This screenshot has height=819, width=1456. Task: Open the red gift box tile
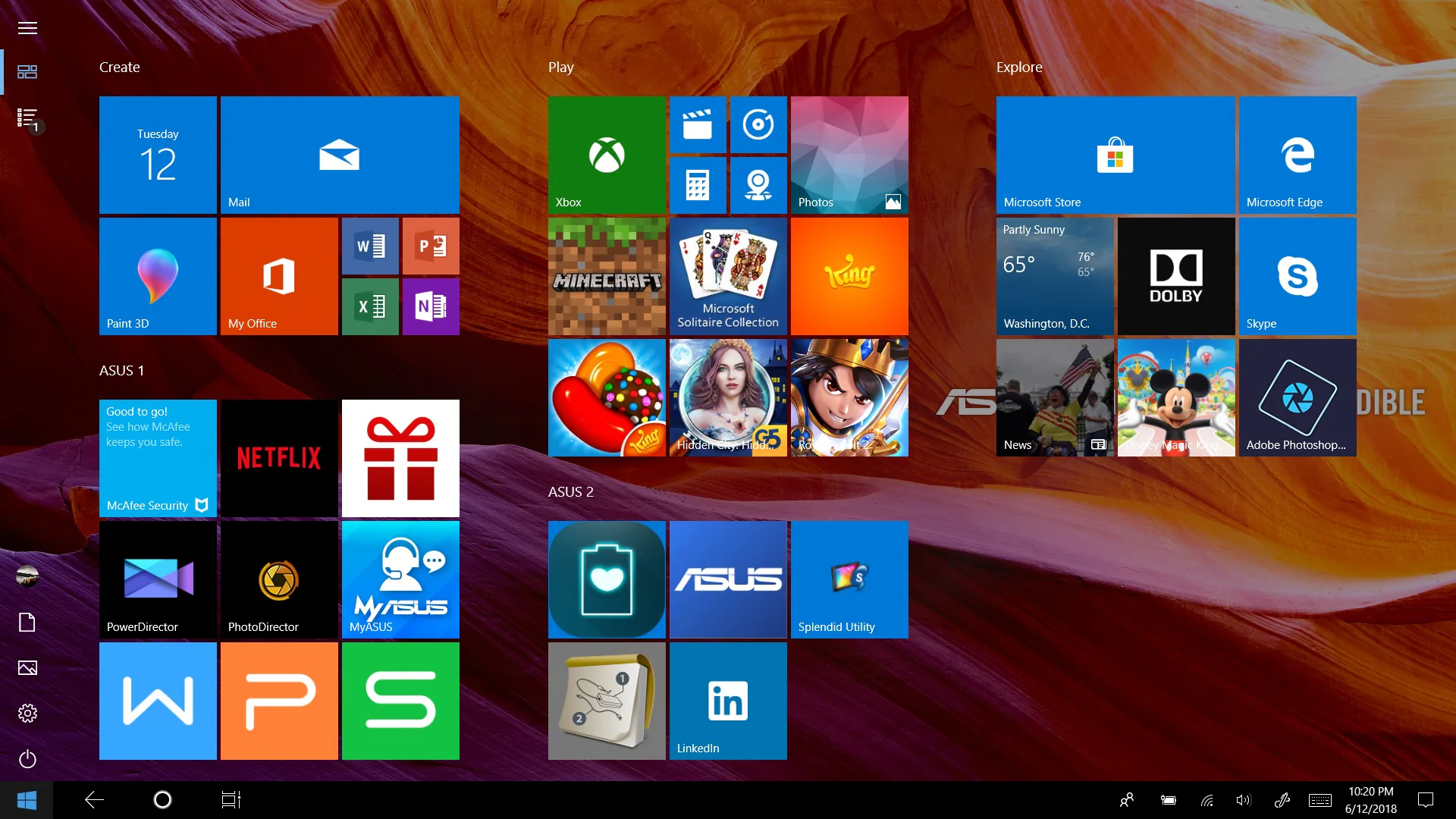tap(400, 458)
